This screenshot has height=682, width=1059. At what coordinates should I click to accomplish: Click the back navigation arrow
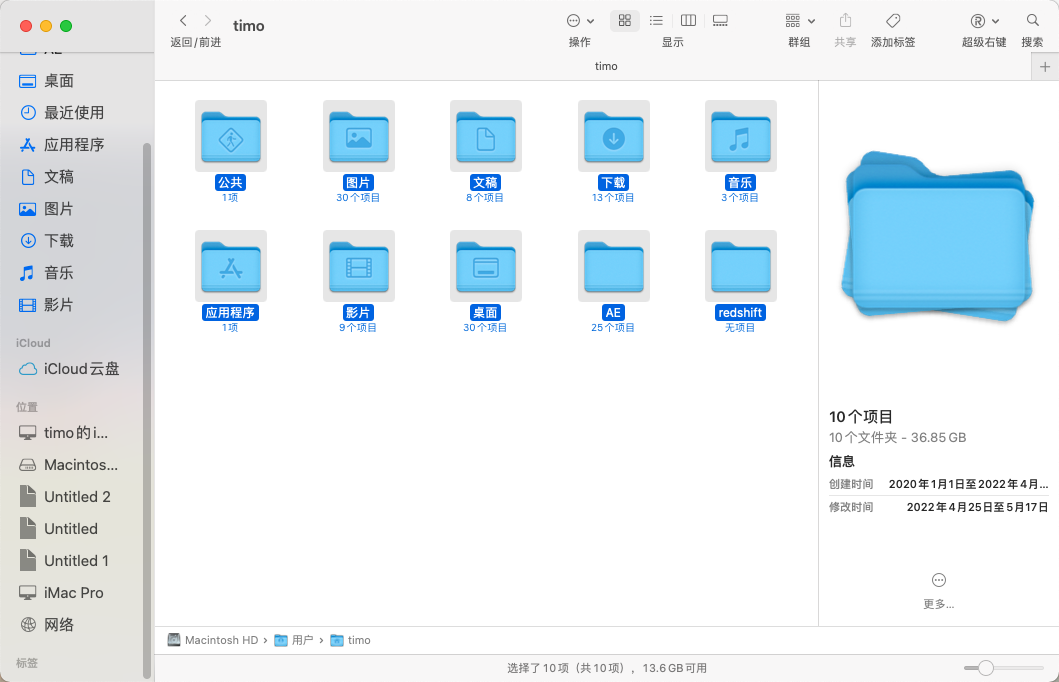[x=183, y=21]
